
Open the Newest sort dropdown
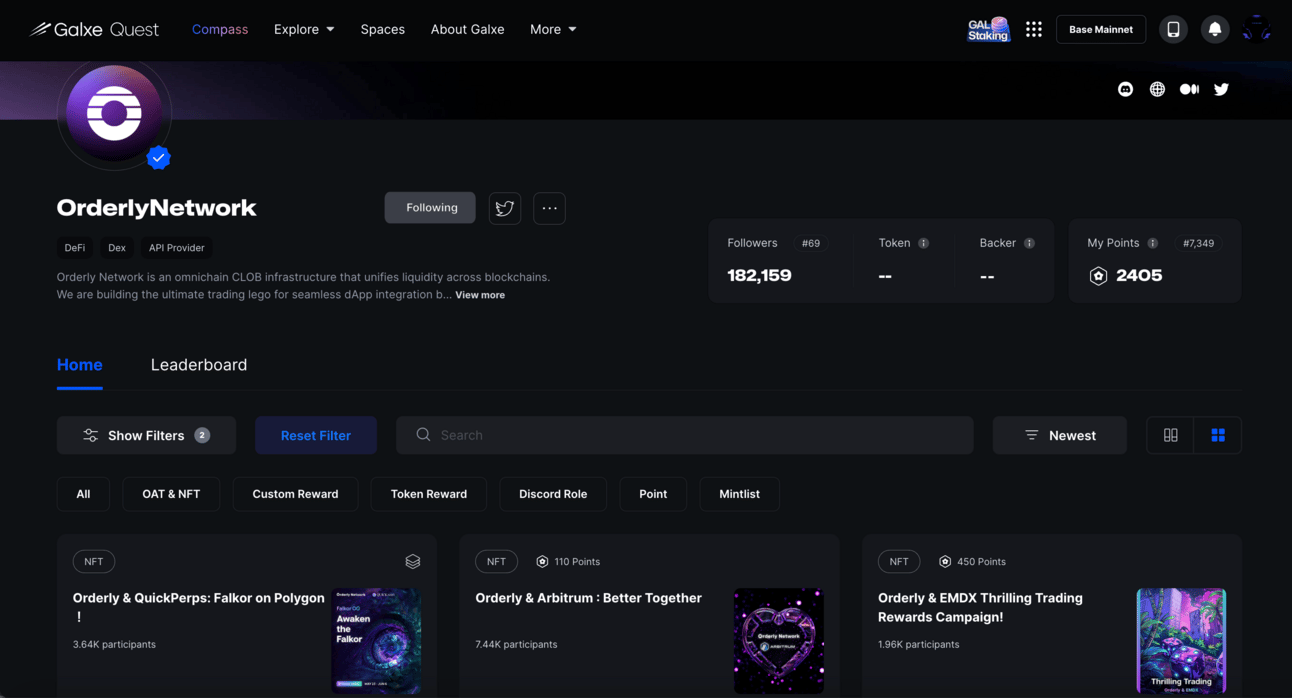[x=1060, y=435]
